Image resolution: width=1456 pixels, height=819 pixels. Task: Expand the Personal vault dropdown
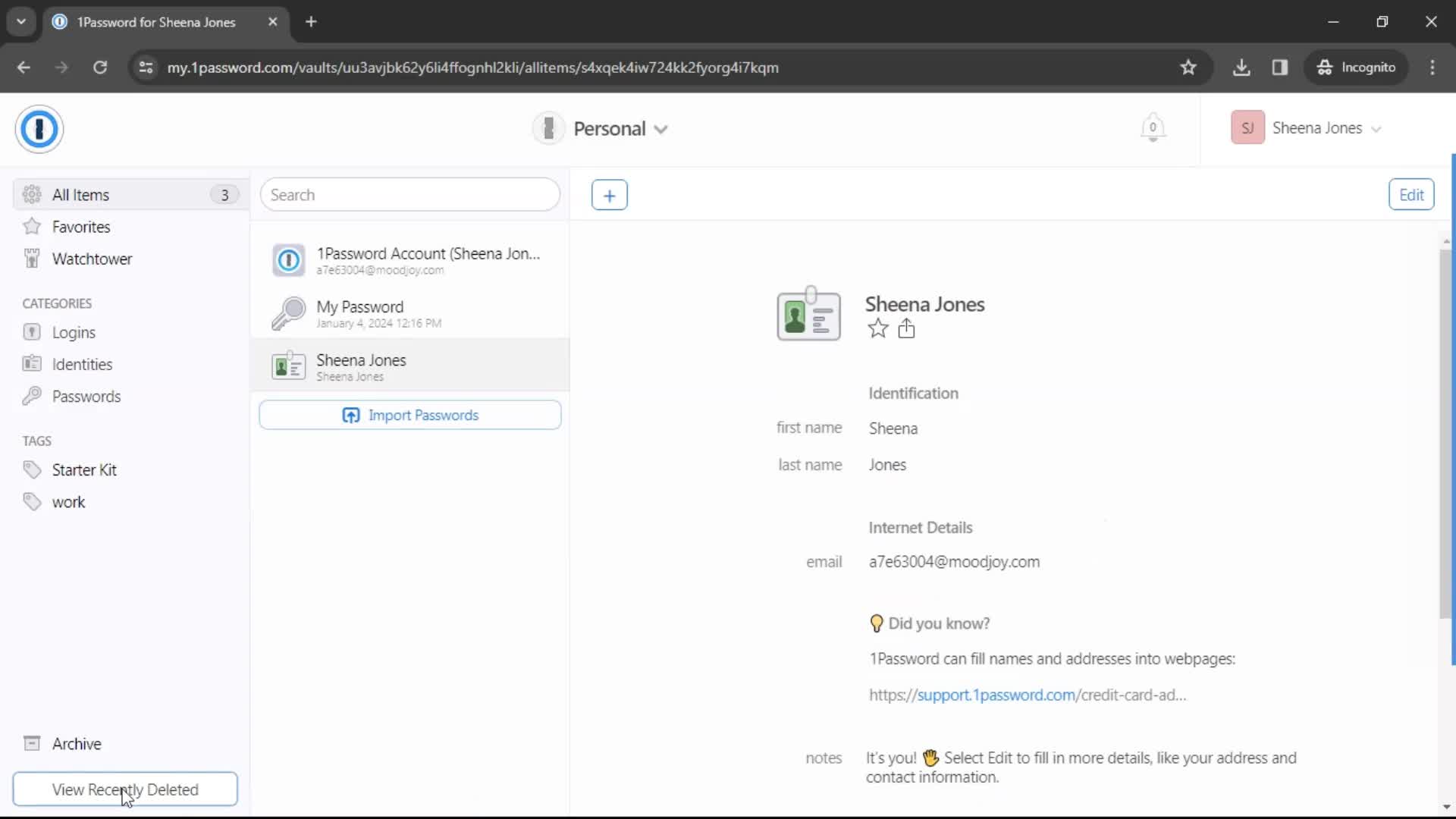[663, 128]
